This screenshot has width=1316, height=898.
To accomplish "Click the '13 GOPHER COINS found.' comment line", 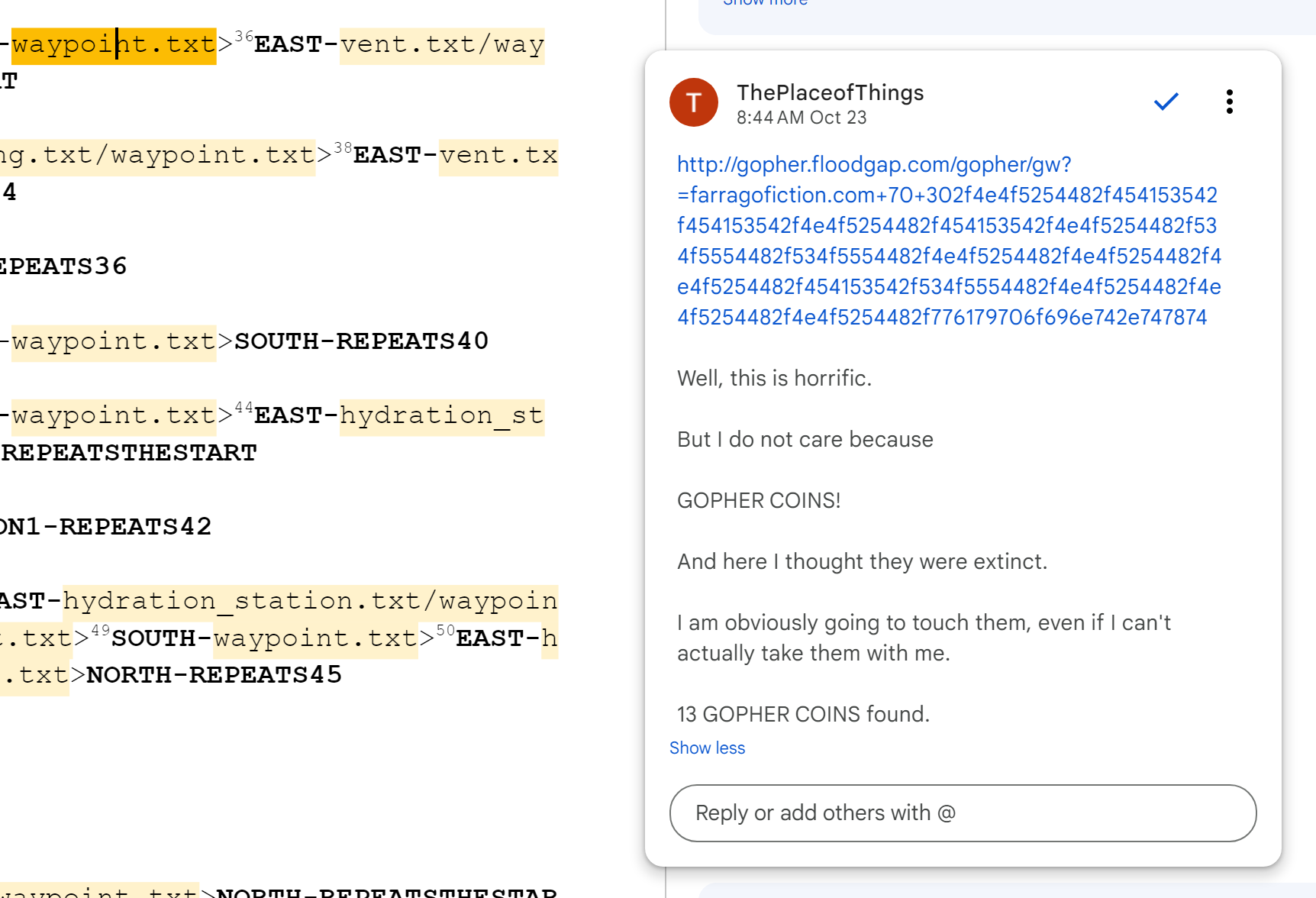I will click(803, 714).
